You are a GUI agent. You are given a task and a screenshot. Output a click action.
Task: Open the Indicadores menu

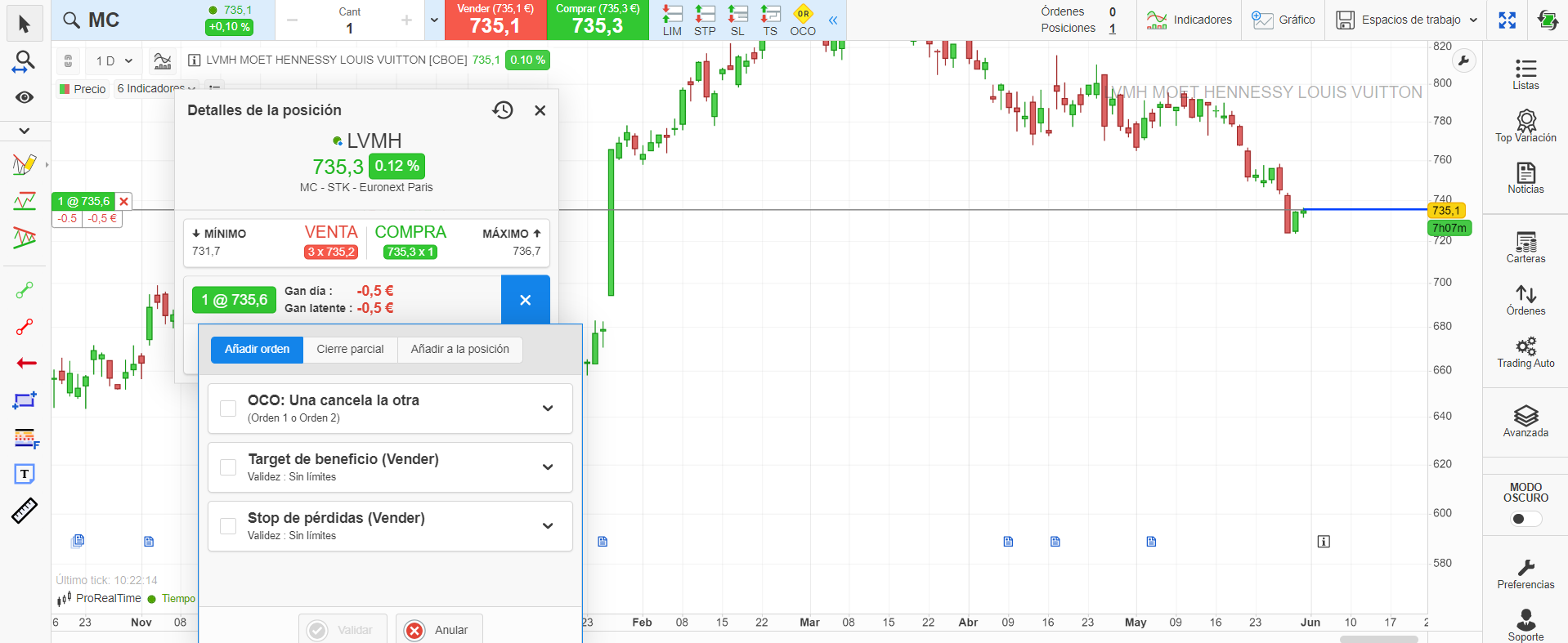tap(1189, 20)
